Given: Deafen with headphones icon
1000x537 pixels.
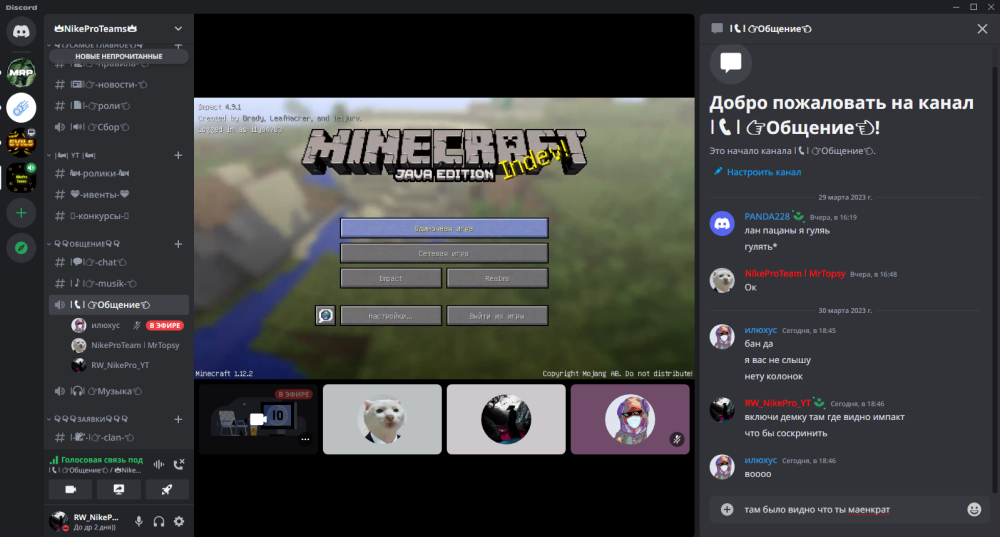Looking at the screenshot, I should click(159, 521).
